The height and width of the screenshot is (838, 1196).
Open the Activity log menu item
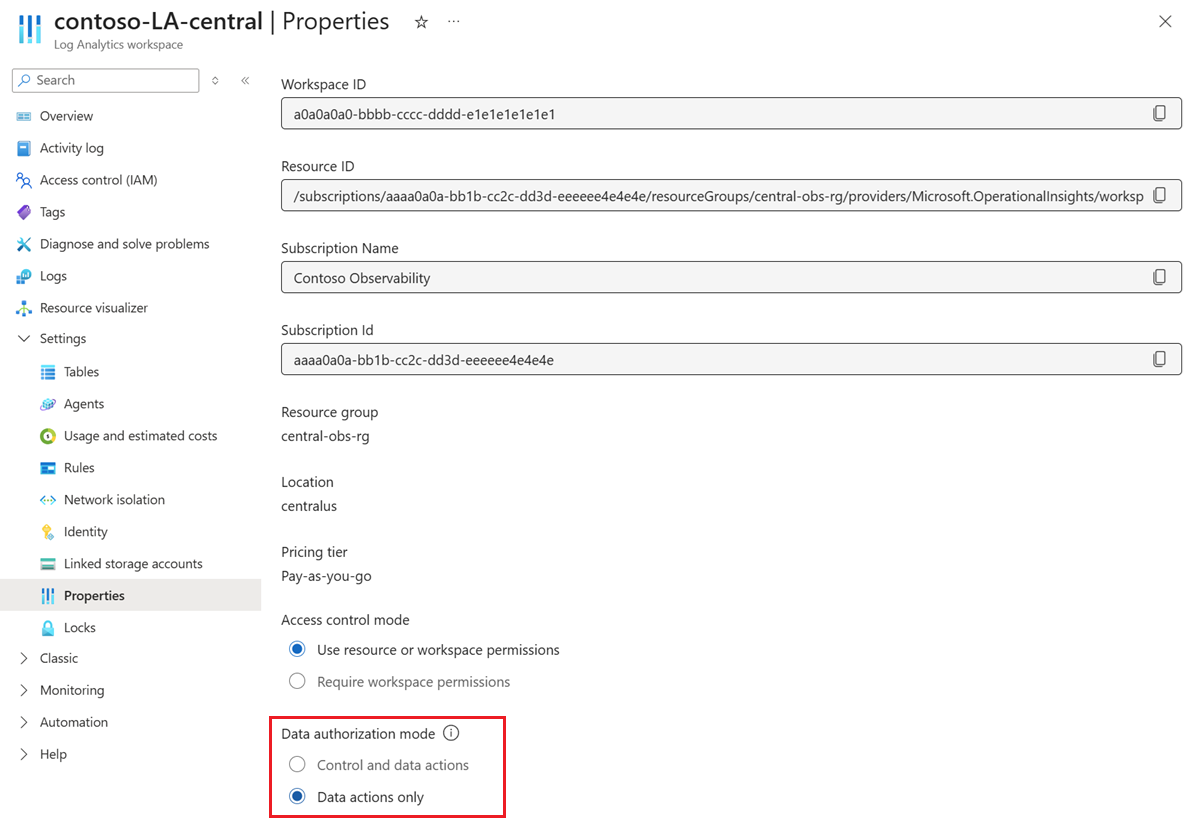(x=72, y=148)
